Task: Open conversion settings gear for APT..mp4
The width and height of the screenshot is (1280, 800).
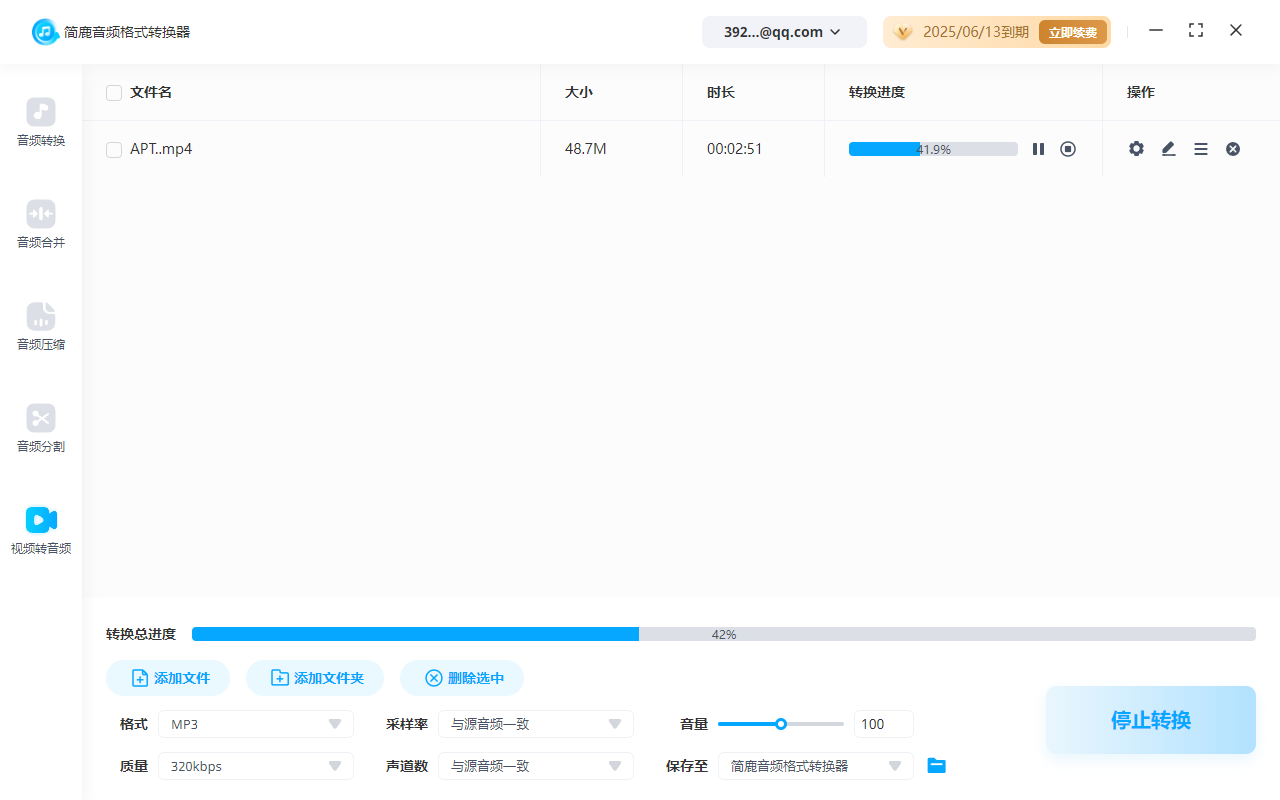Action: pyautogui.click(x=1136, y=148)
